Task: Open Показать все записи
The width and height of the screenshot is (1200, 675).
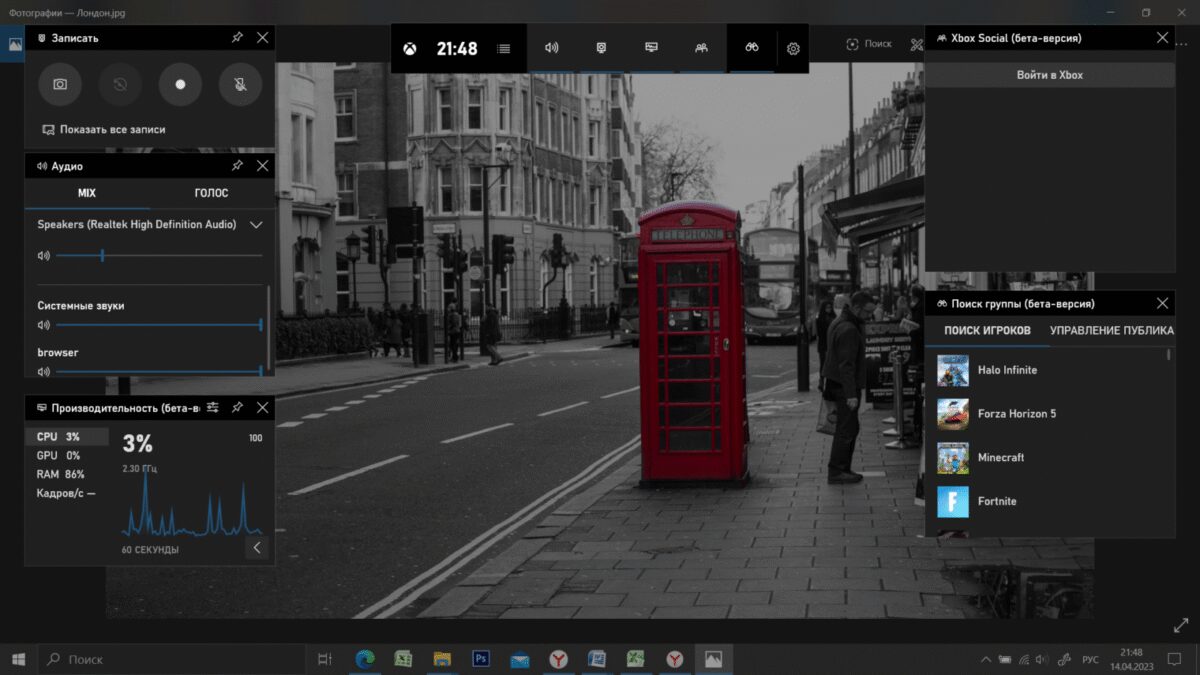Action: (110, 129)
